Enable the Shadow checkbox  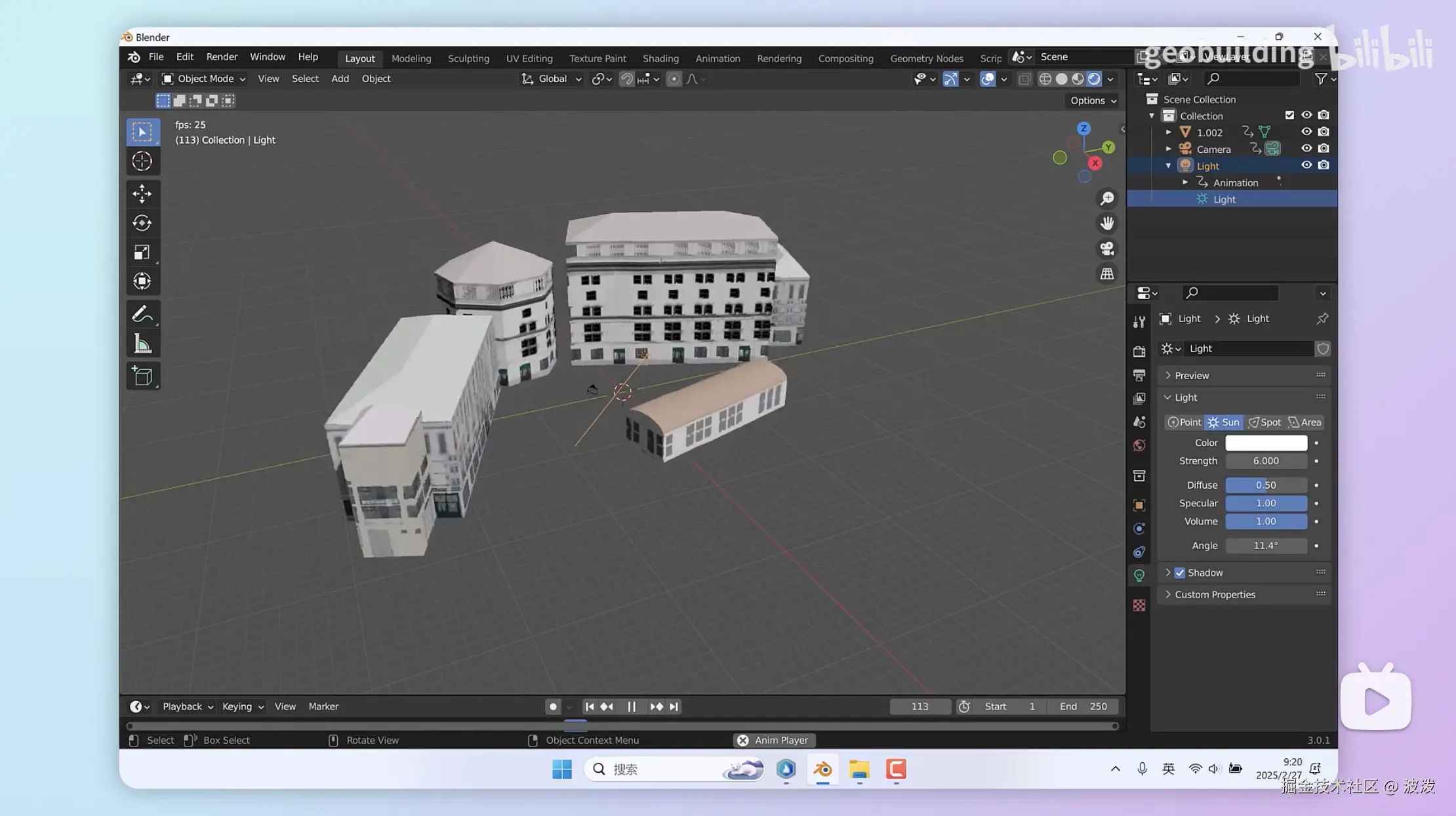point(1180,573)
